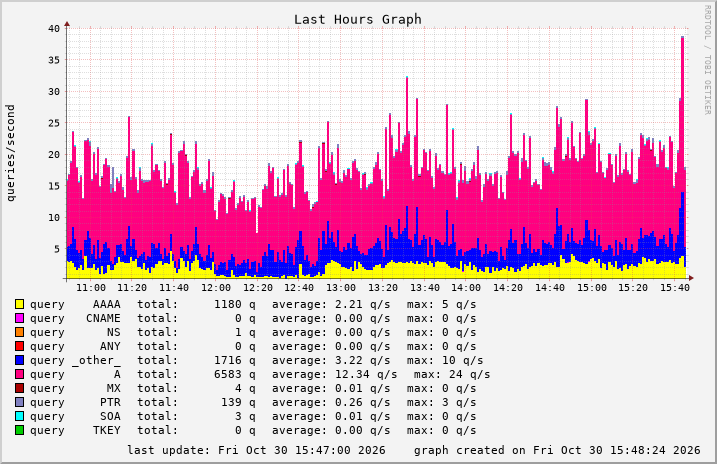
Task: Select the 14:40 time axis label
Action: pos(550,288)
